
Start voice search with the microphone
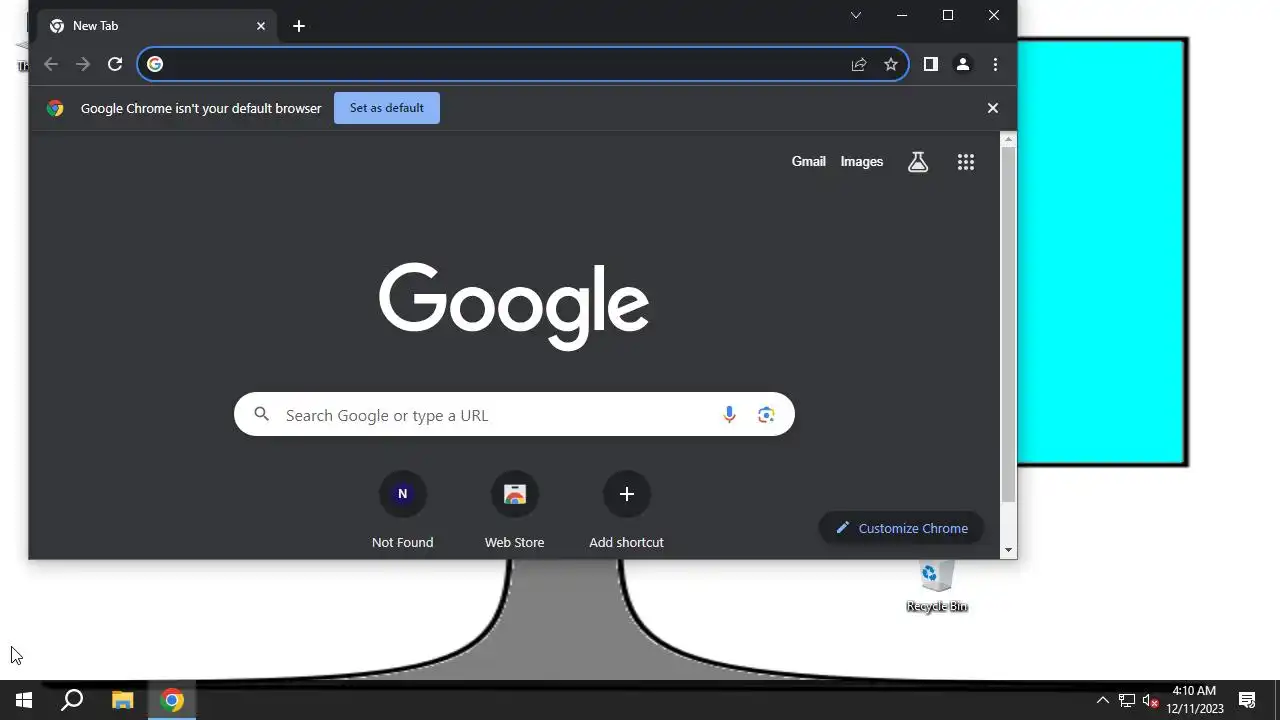tap(729, 415)
